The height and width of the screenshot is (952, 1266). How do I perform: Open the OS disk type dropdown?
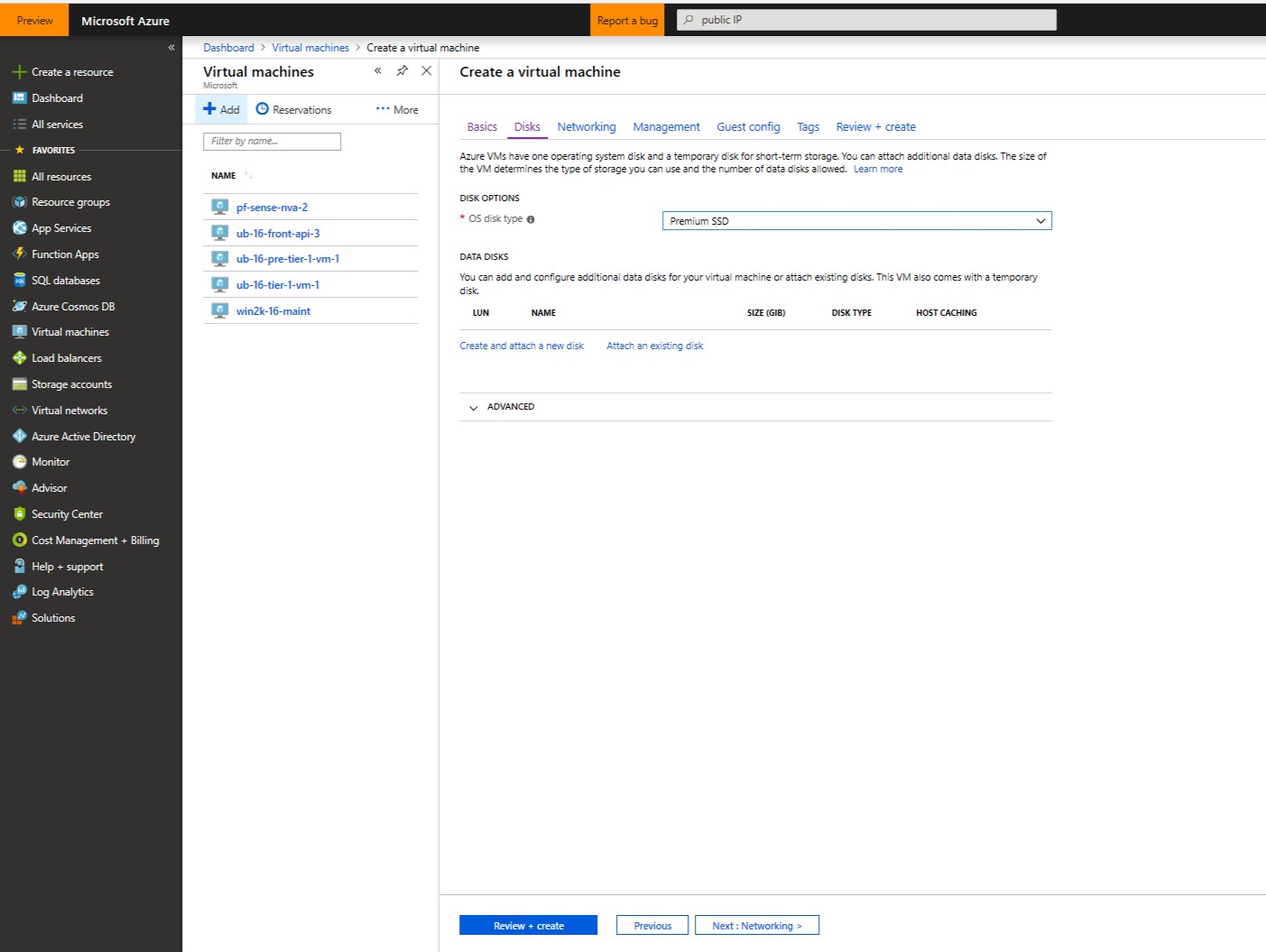point(856,221)
